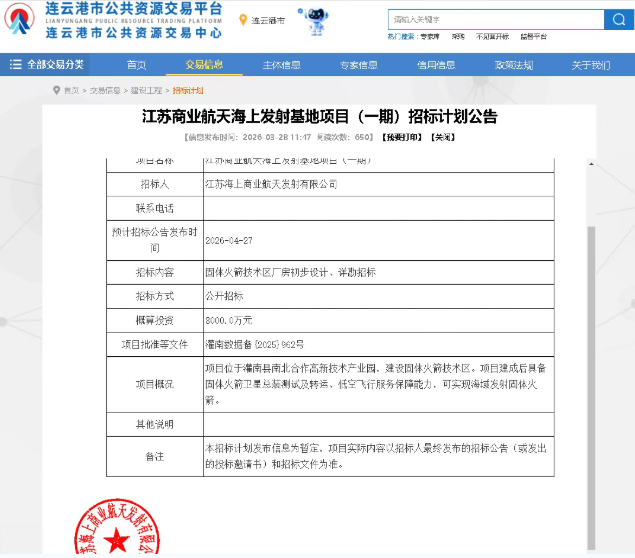This screenshot has height=558, width=635.
Task: Open the 主体信息 nav tab
Action: pyautogui.click(x=281, y=65)
